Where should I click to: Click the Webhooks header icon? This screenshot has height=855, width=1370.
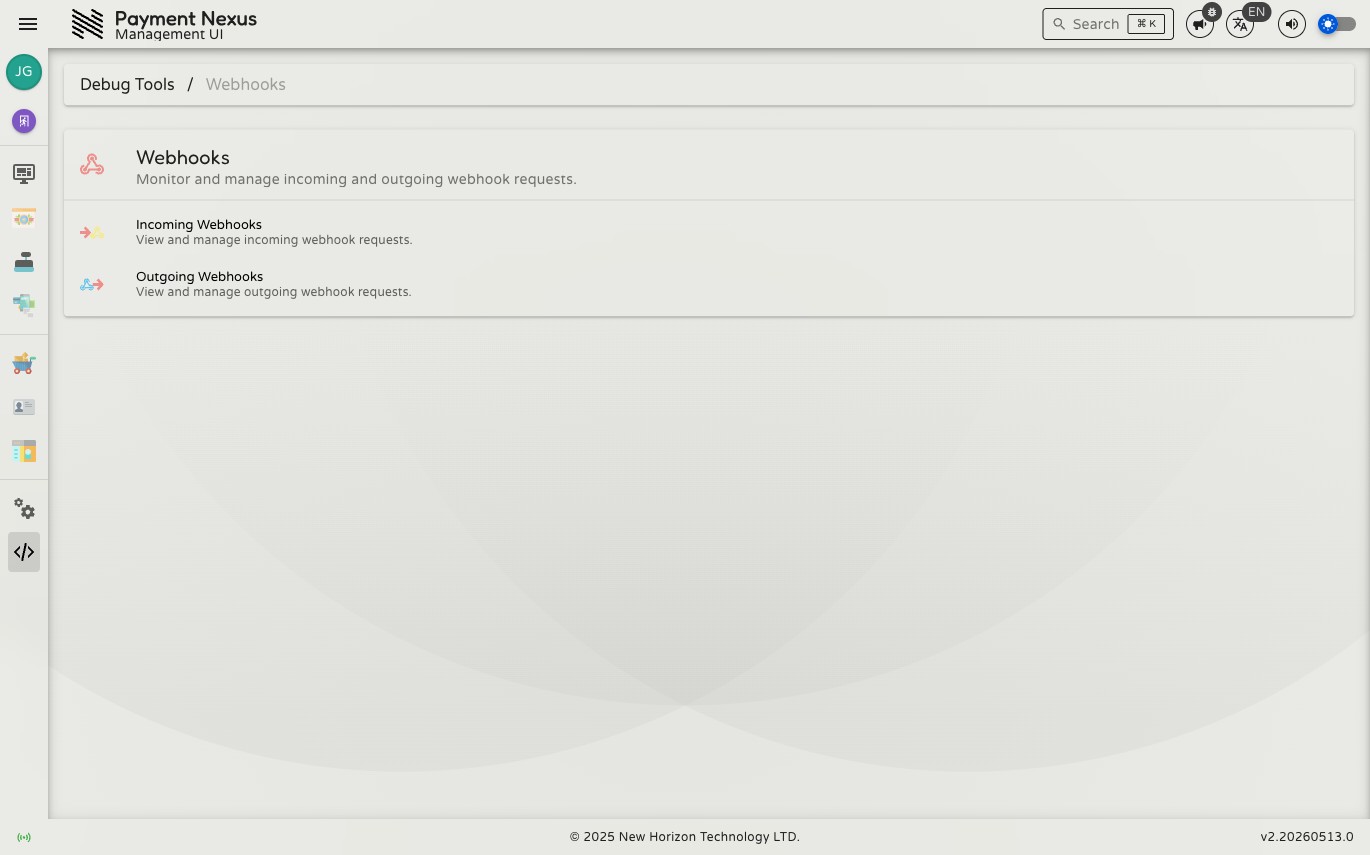(92, 164)
